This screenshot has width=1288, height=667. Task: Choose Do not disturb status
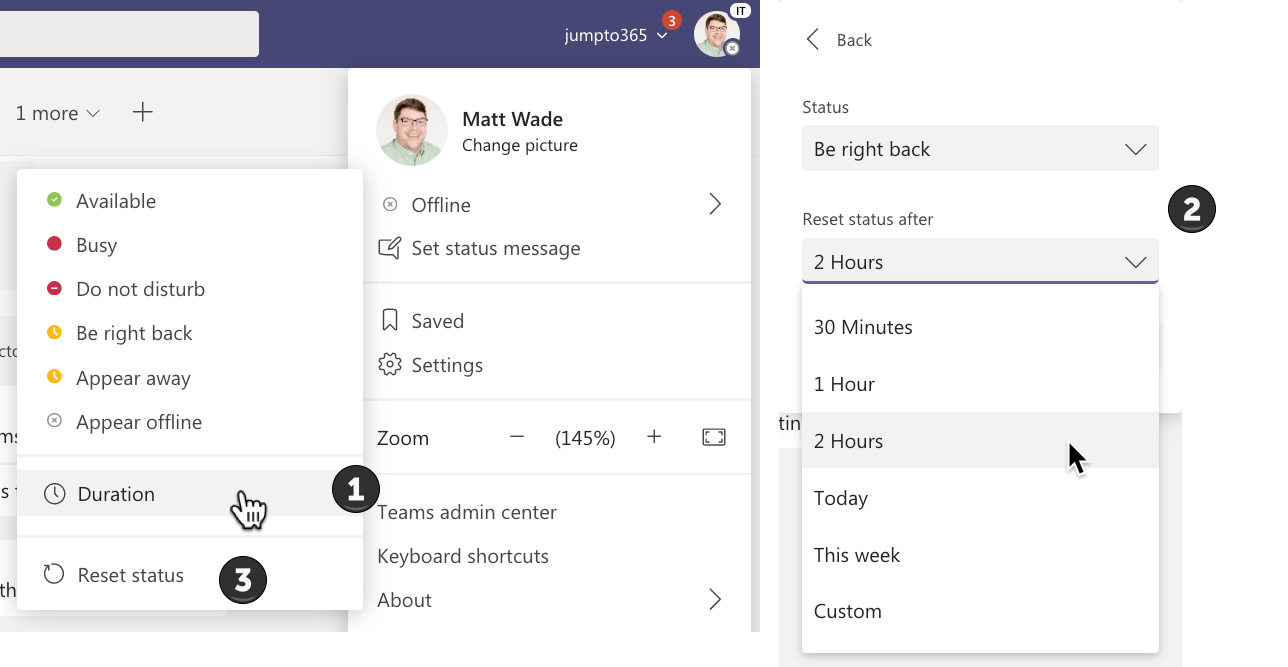coord(190,289)
